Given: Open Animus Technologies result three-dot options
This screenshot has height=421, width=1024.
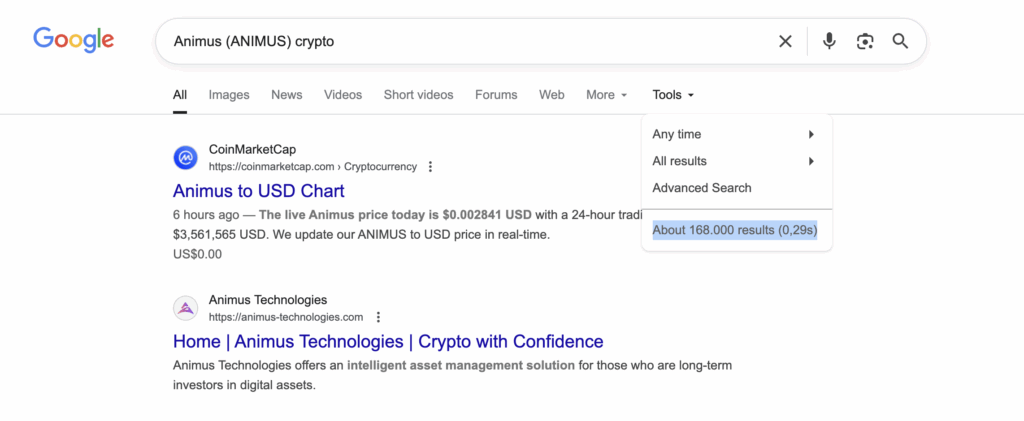Looking at the screenshot, I should [378, 317].
